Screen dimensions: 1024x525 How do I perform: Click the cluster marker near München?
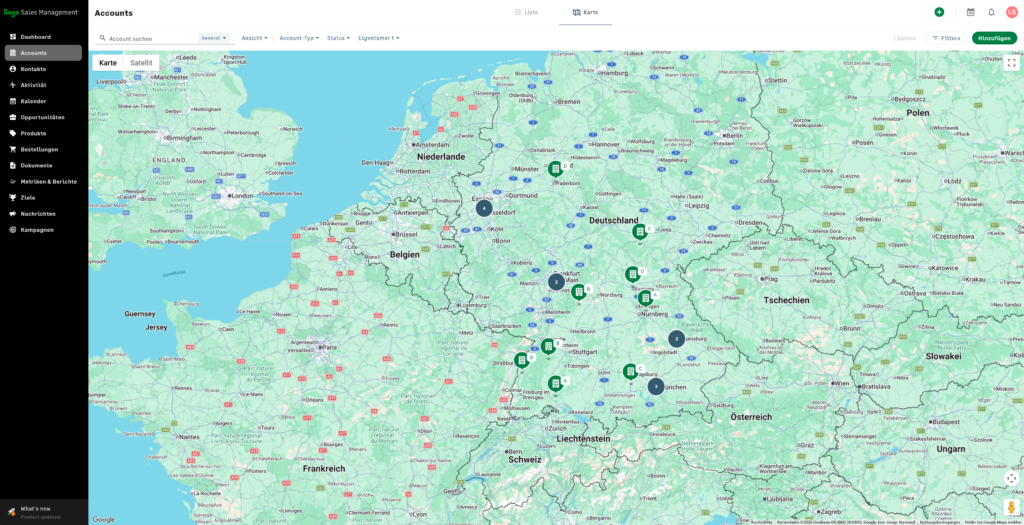tap(656, 387)
